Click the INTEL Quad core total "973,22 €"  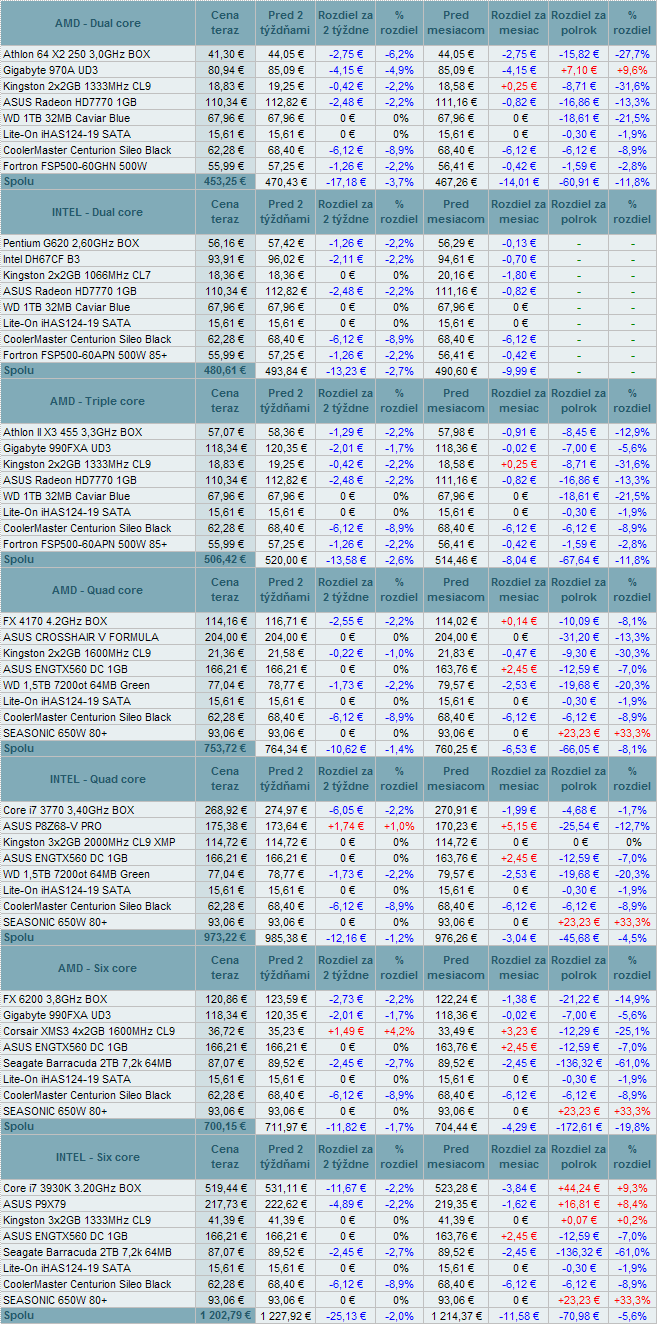225,938
